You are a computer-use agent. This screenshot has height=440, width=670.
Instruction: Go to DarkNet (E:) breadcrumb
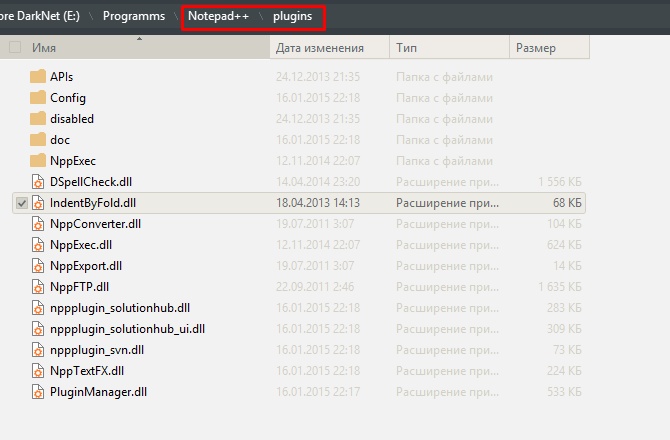[40, 16]
